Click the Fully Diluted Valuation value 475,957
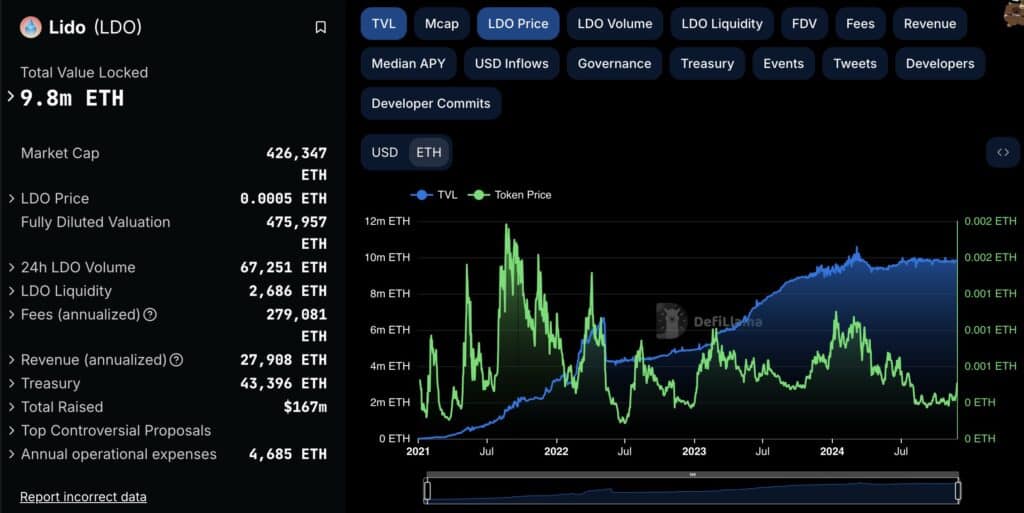Screen dimensions: 1024x513 pos(296,222)
